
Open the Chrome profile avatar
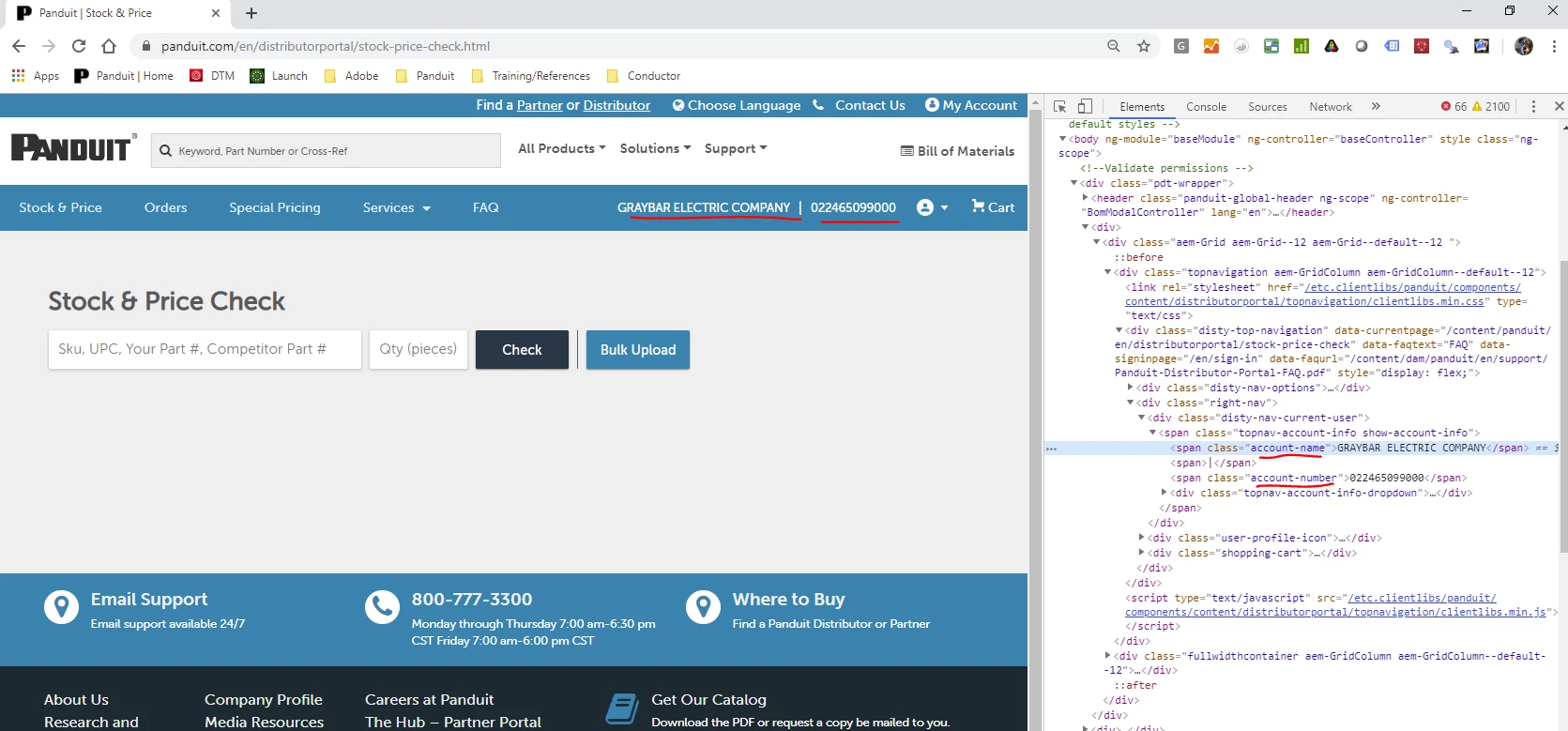[1524, 46]
